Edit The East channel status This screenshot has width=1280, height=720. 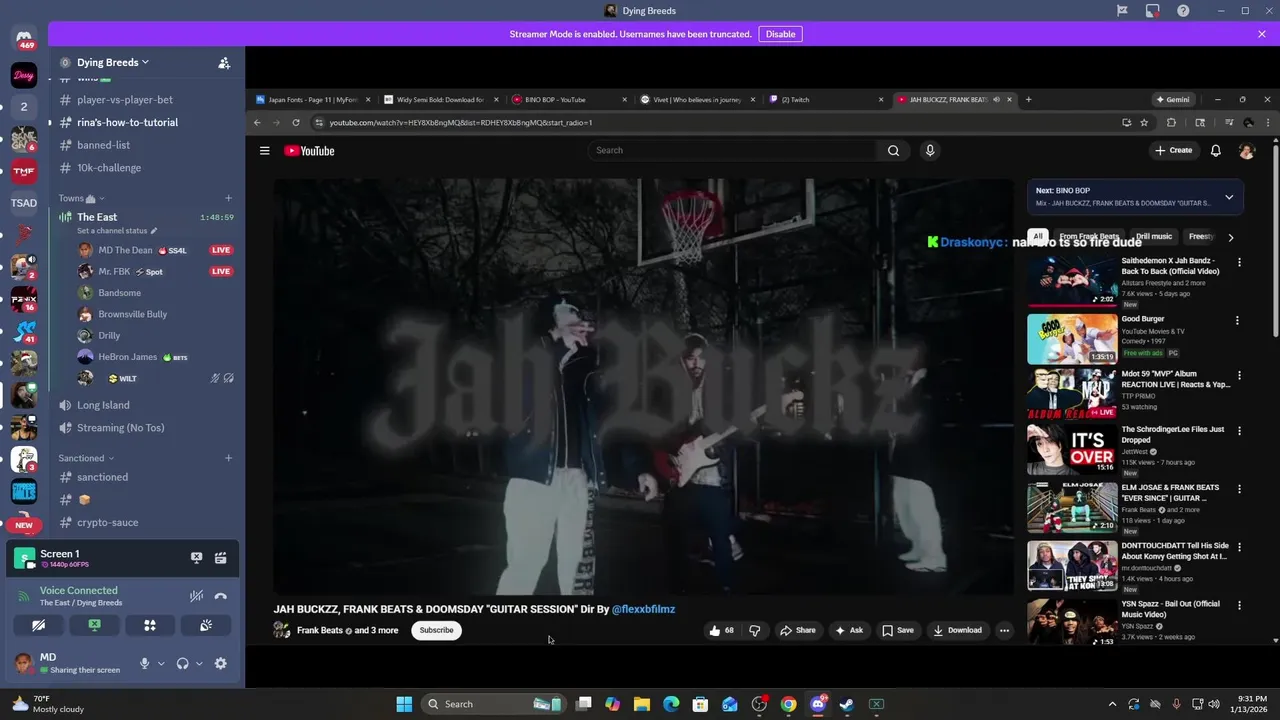(x=117, y=231)
